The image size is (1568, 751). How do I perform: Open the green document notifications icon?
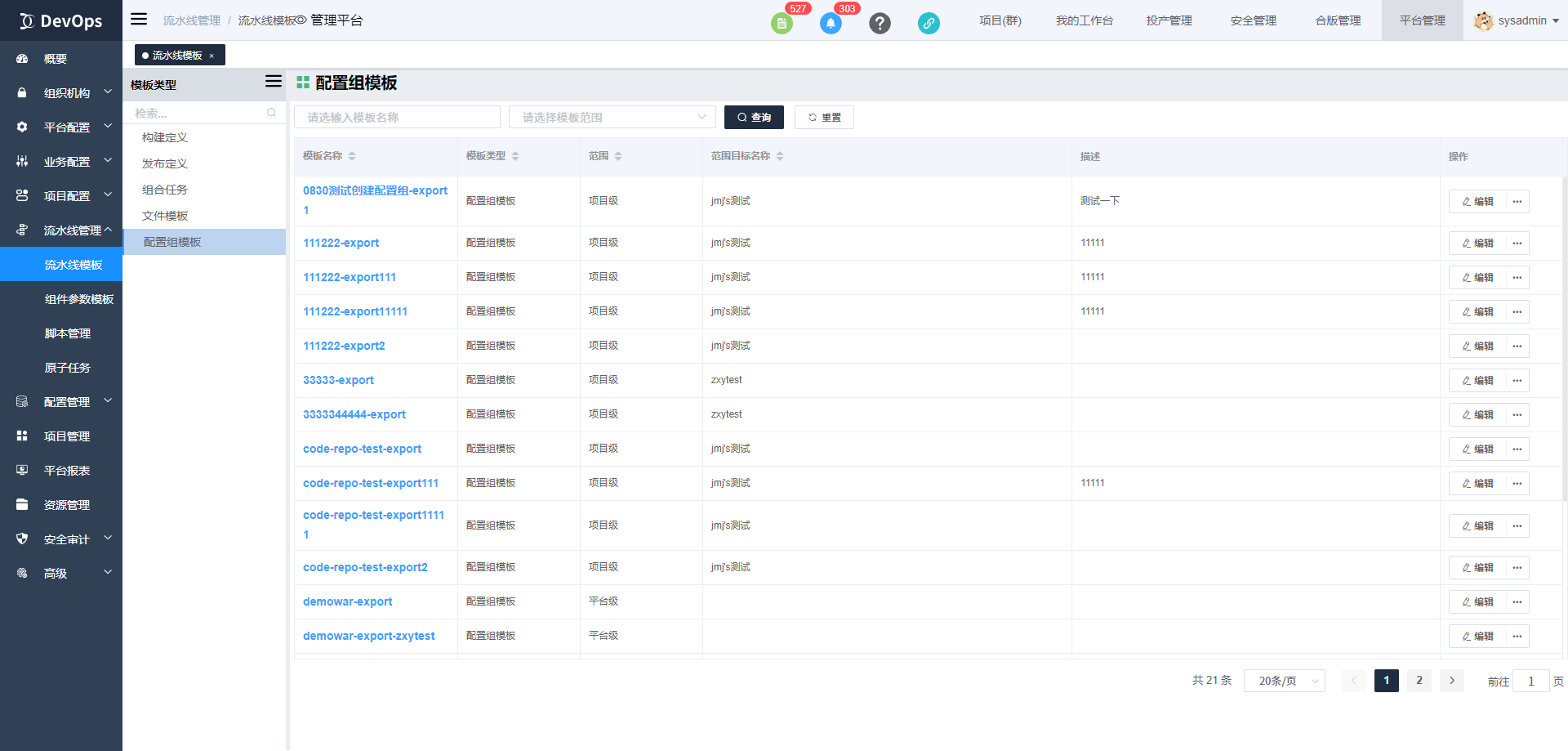[x=782, y=23]
